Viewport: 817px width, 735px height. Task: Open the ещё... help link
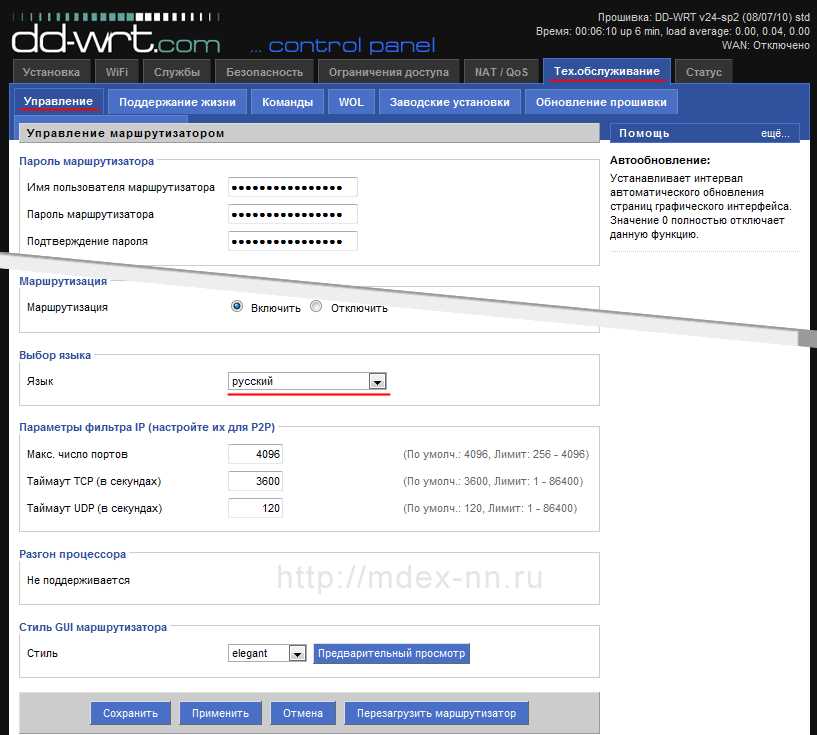[x=775, y=134]
